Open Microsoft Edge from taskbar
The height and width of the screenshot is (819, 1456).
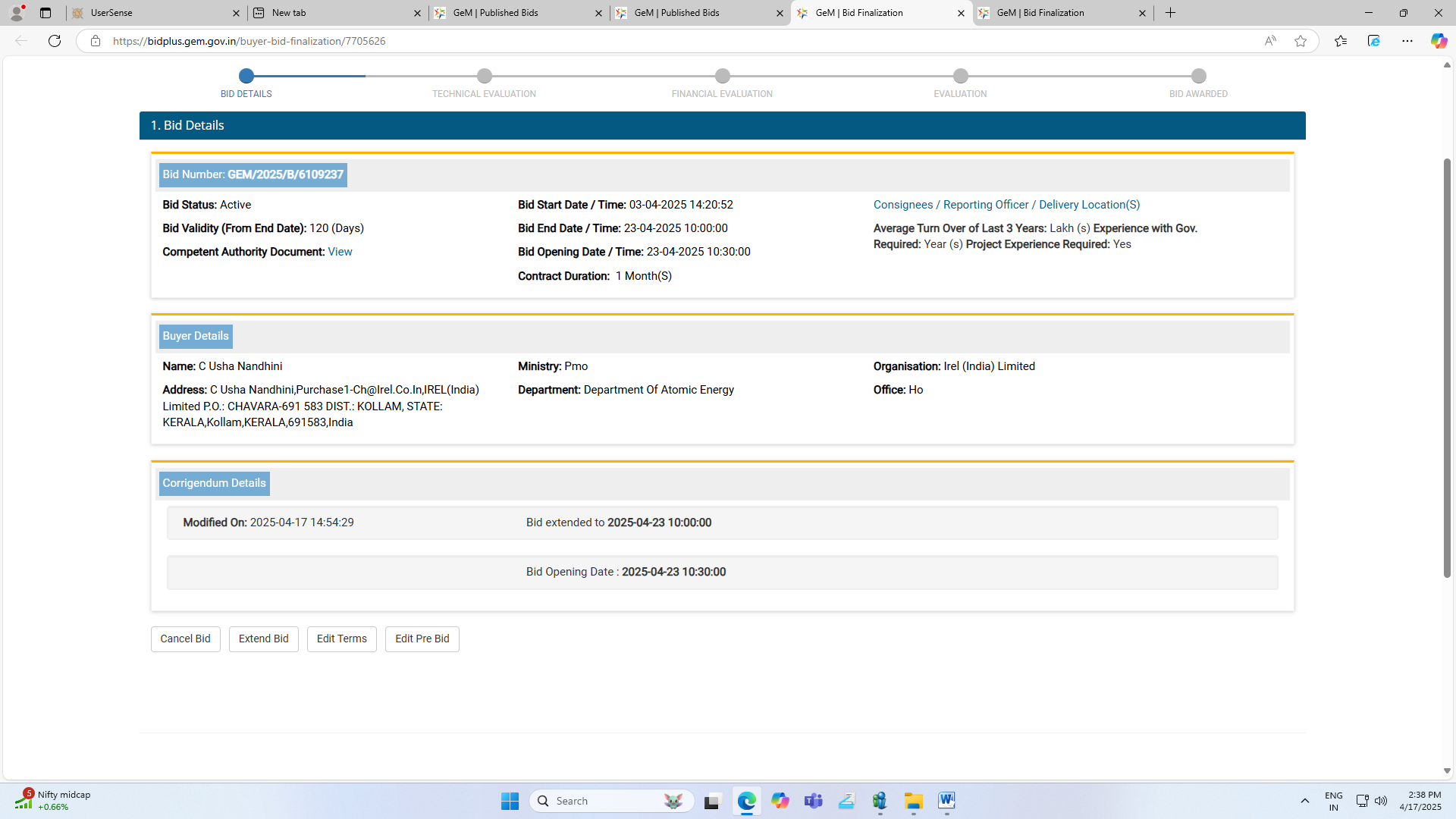coord(747,801)
